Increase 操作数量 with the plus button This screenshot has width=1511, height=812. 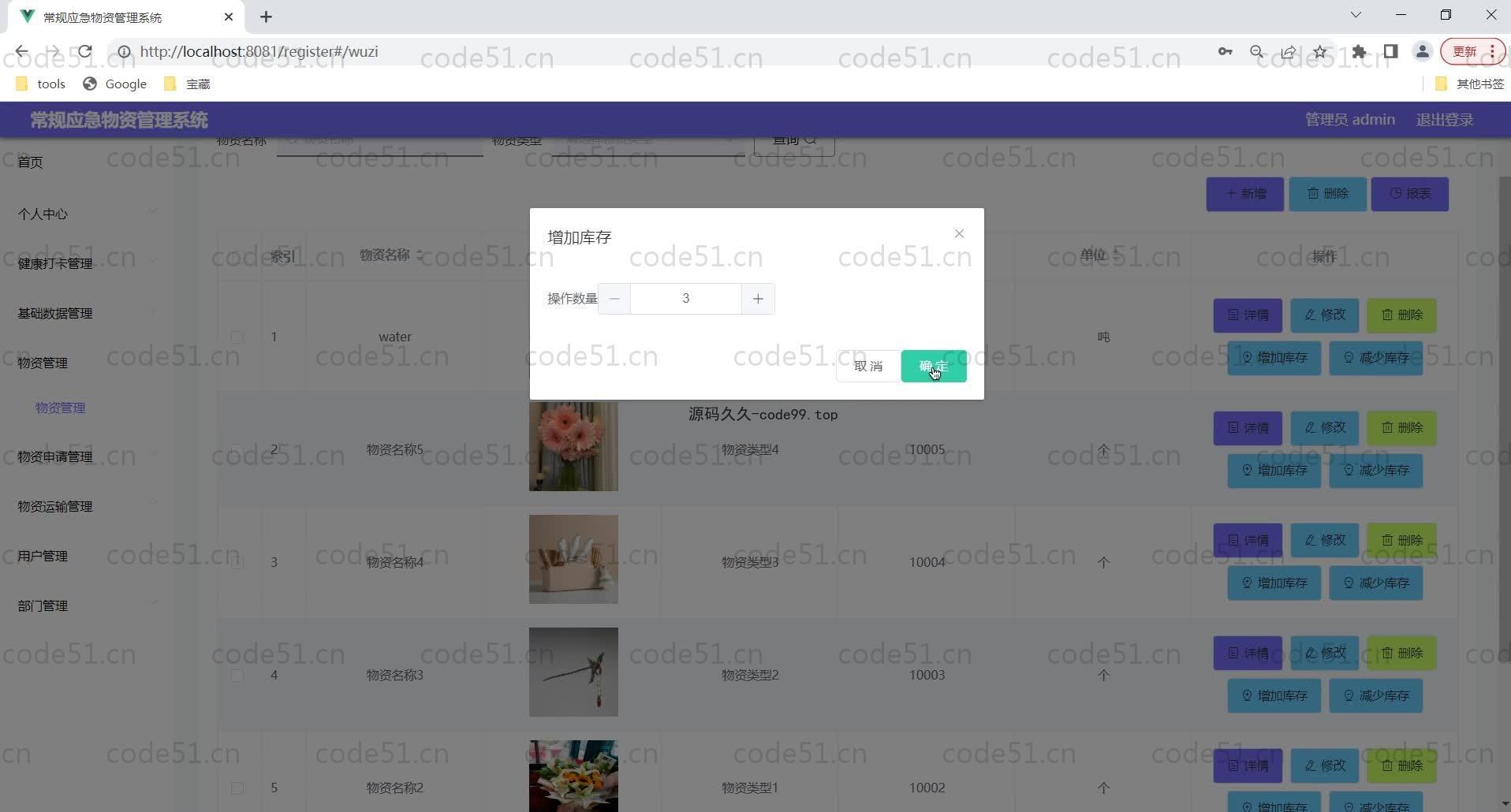pos(758,299)
